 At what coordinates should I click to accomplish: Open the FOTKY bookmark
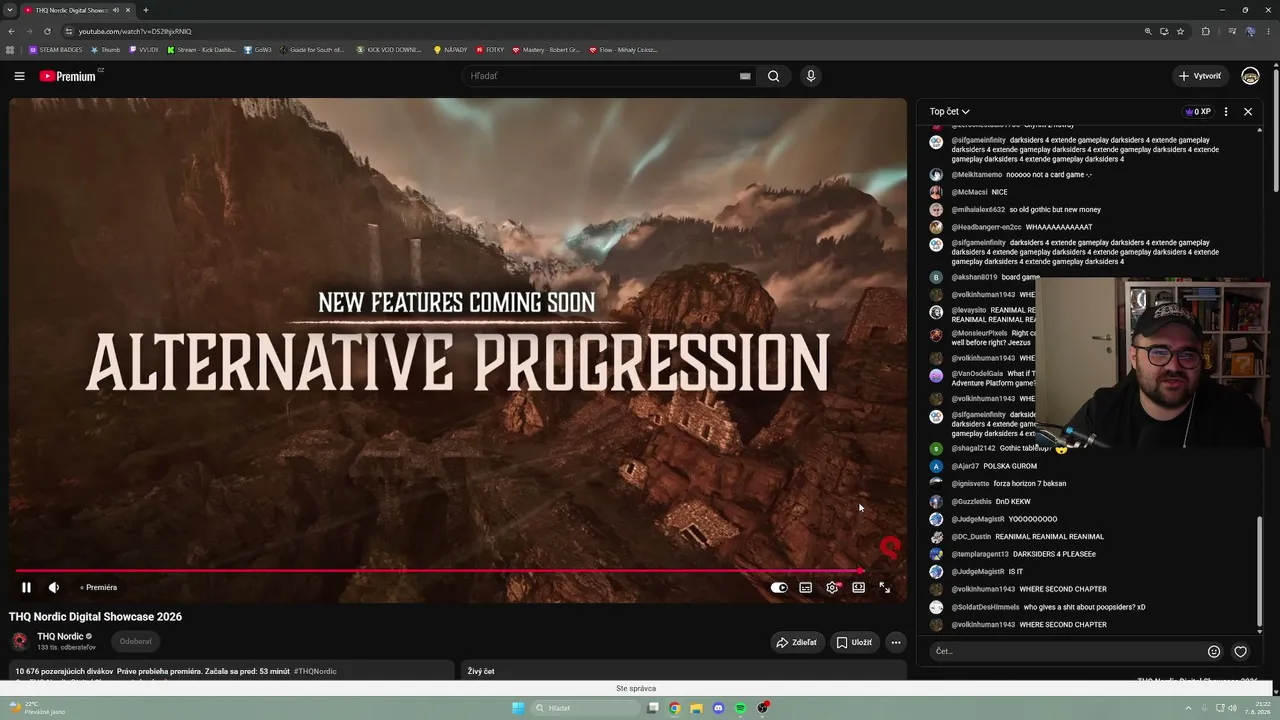(x=490, y=49)
